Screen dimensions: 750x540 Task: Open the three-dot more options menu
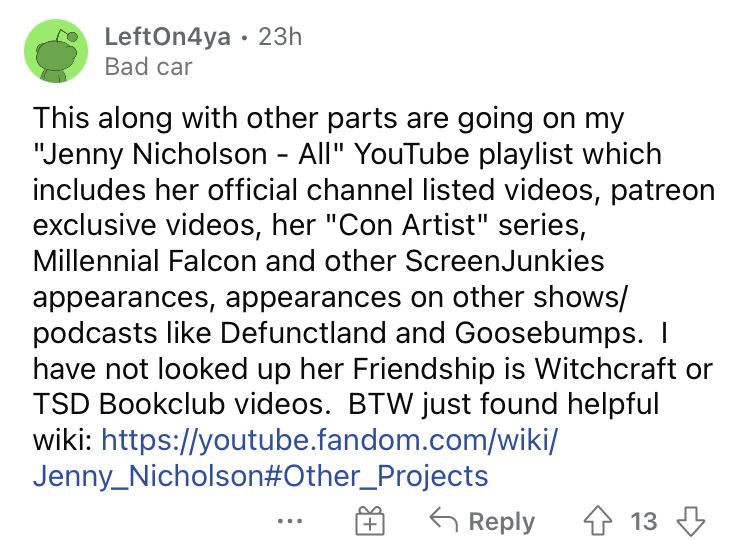tap(290, 521)
